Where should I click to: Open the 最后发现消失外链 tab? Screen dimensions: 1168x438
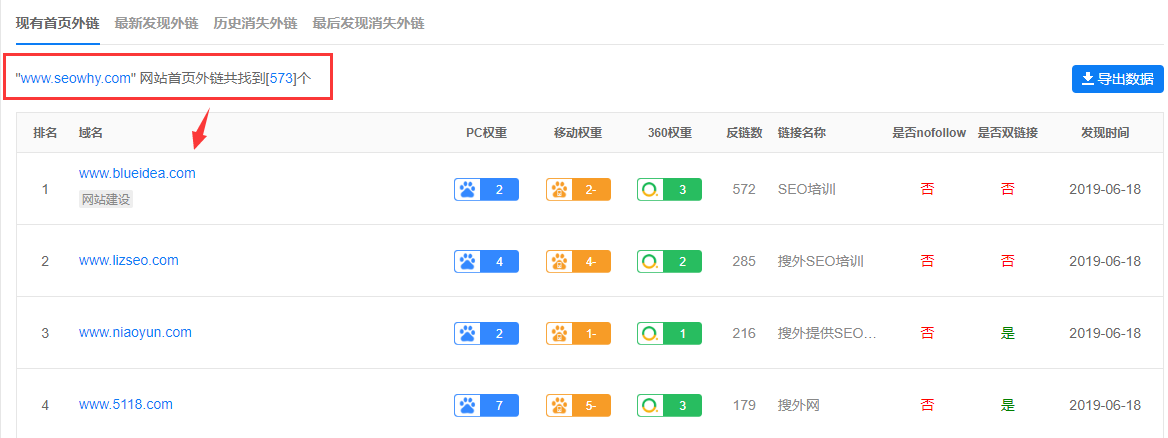(368, 23)
